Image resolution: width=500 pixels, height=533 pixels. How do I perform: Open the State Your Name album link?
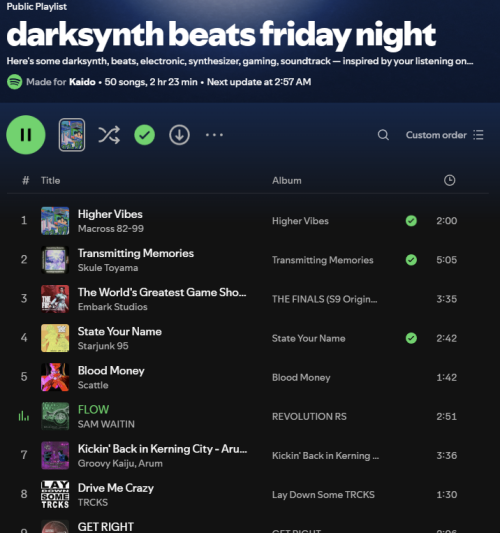click(308, 338)
